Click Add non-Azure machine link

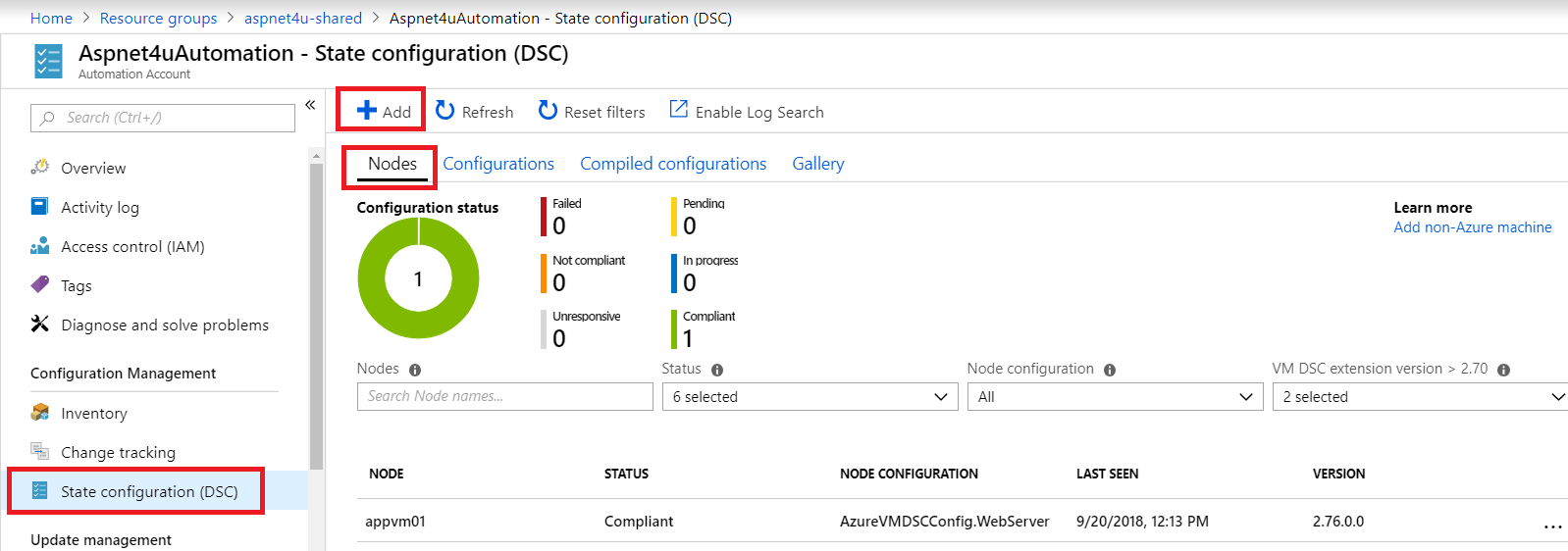(1473, 227)
